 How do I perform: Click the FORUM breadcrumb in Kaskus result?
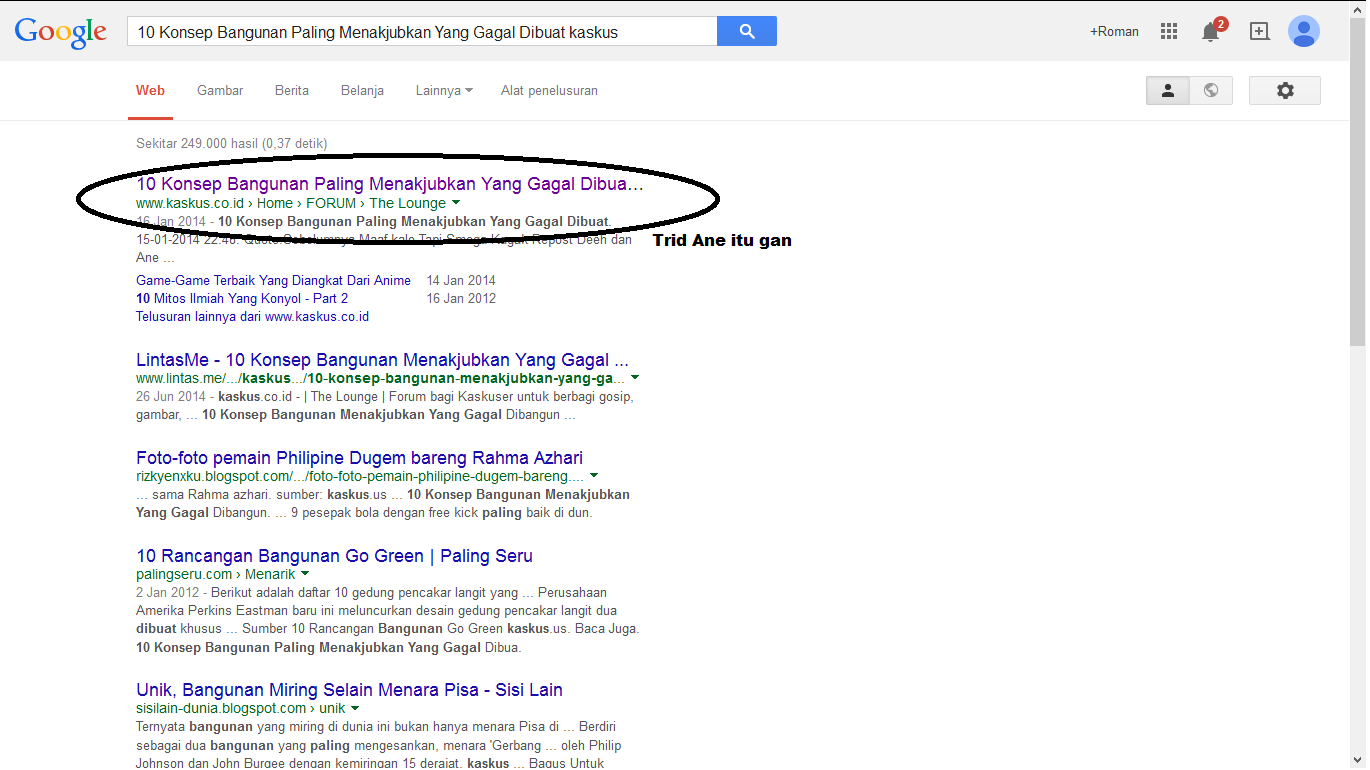click(x=331, y=203)
